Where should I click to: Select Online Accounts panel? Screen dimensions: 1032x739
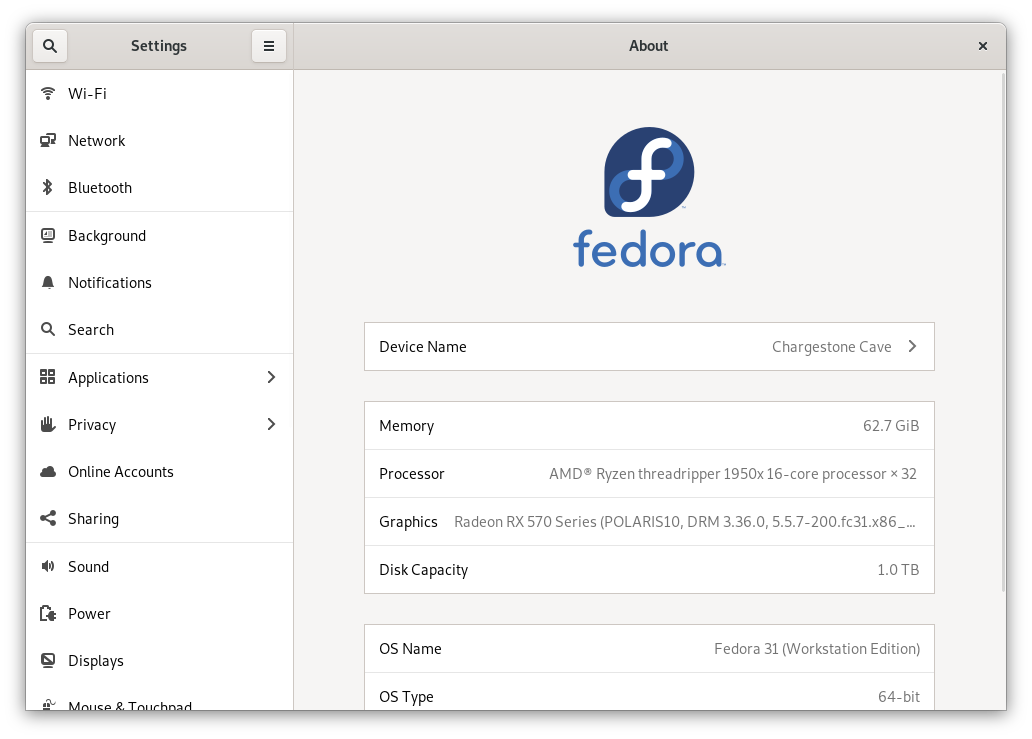click(x=159, y=472)
